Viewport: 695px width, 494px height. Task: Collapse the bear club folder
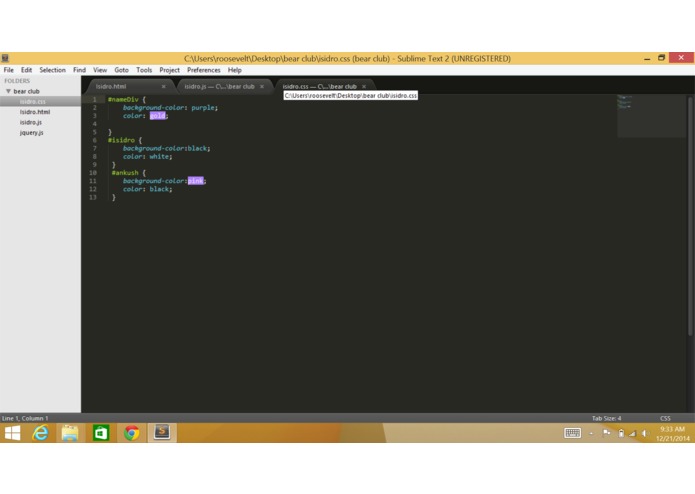coord(8,91)
